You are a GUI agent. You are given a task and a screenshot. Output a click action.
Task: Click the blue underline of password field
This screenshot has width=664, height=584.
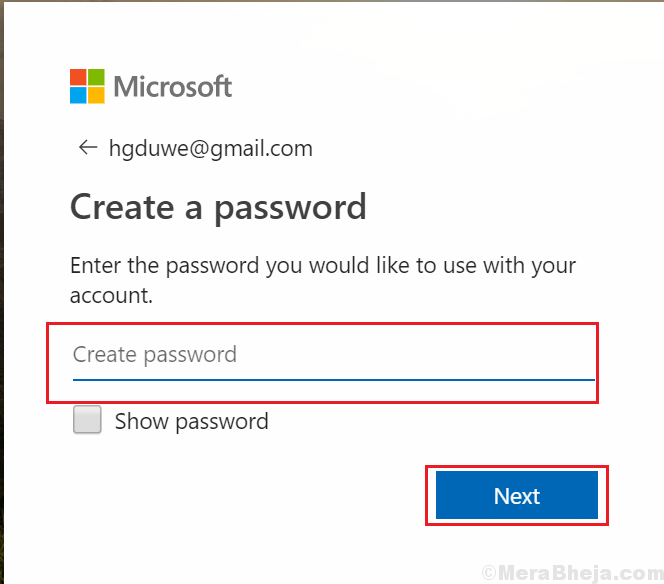coord(334,379)
